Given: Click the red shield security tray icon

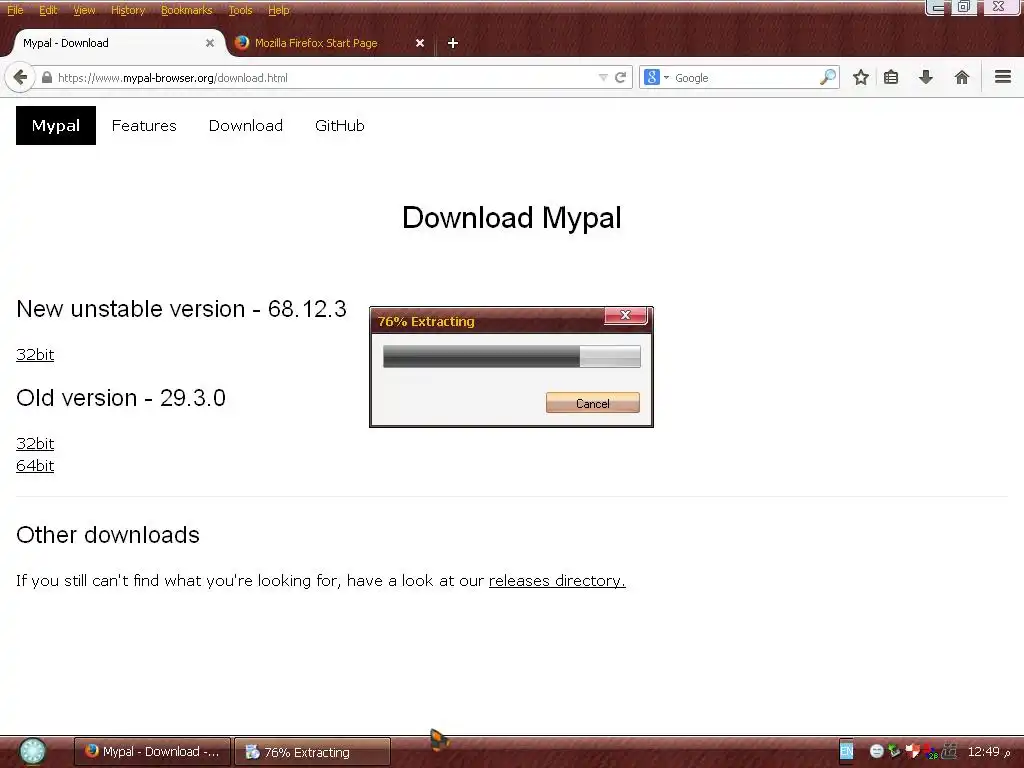Looking at the screenshot, I should point(912,752).
